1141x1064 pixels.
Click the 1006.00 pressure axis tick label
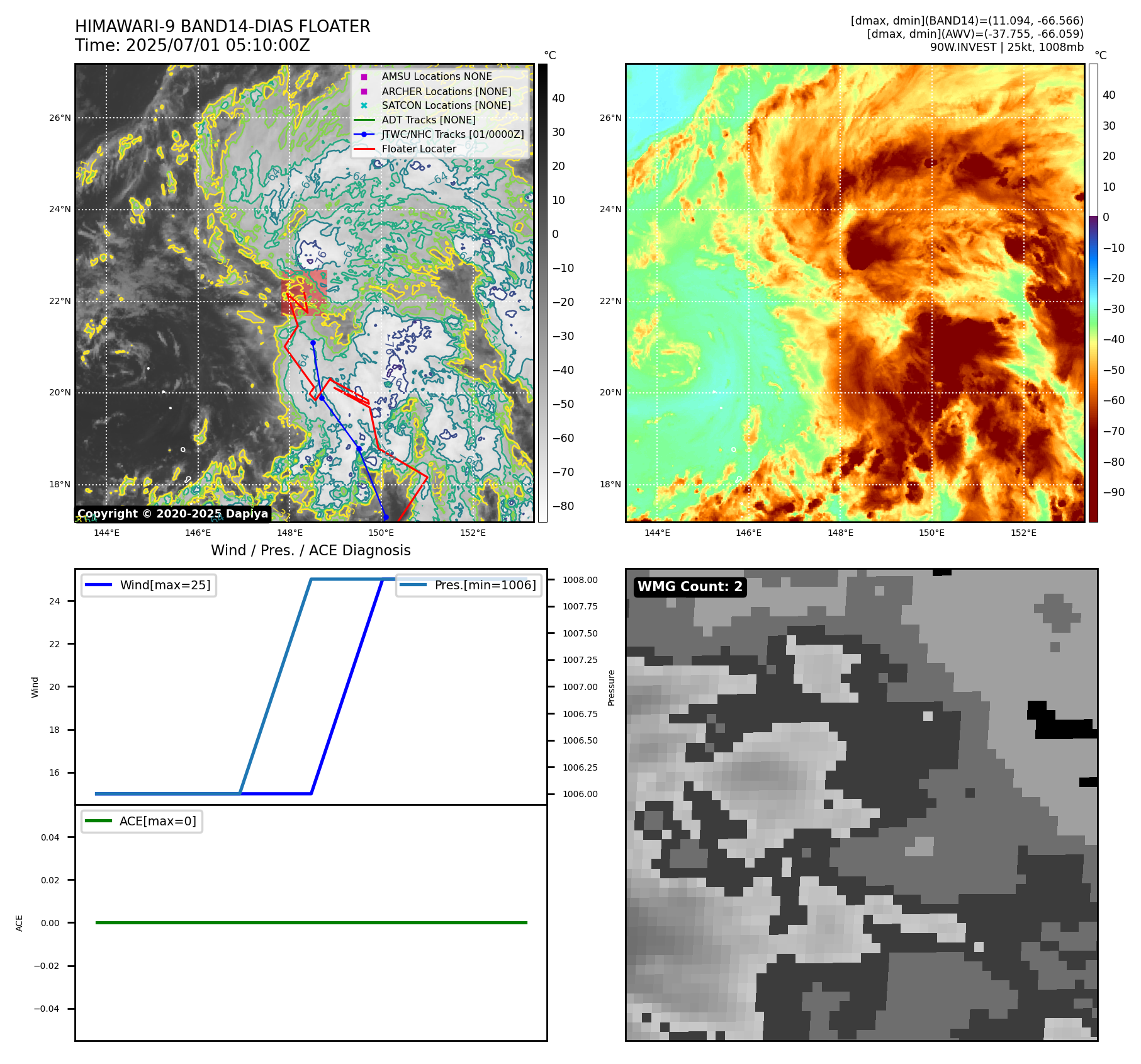[x=580, y=794]
